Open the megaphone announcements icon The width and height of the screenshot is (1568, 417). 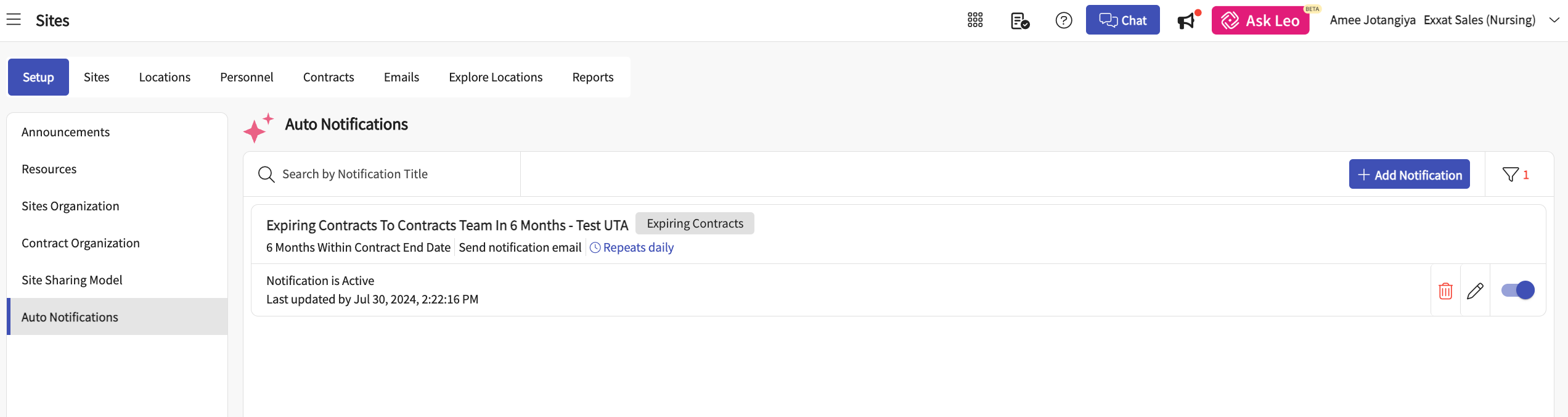[1186, 21]
